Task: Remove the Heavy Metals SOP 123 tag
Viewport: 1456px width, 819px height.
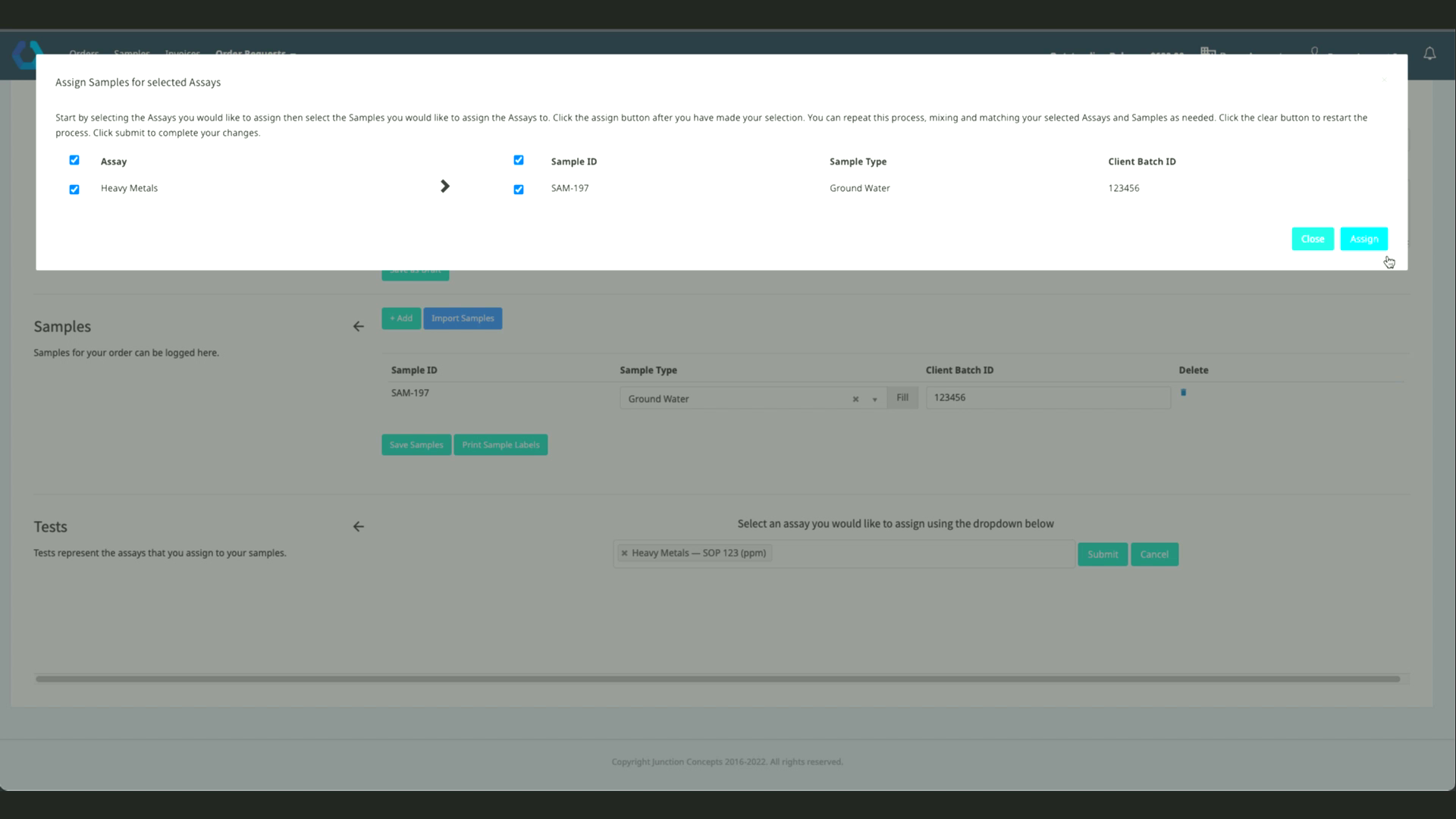Action: point(624,554)
